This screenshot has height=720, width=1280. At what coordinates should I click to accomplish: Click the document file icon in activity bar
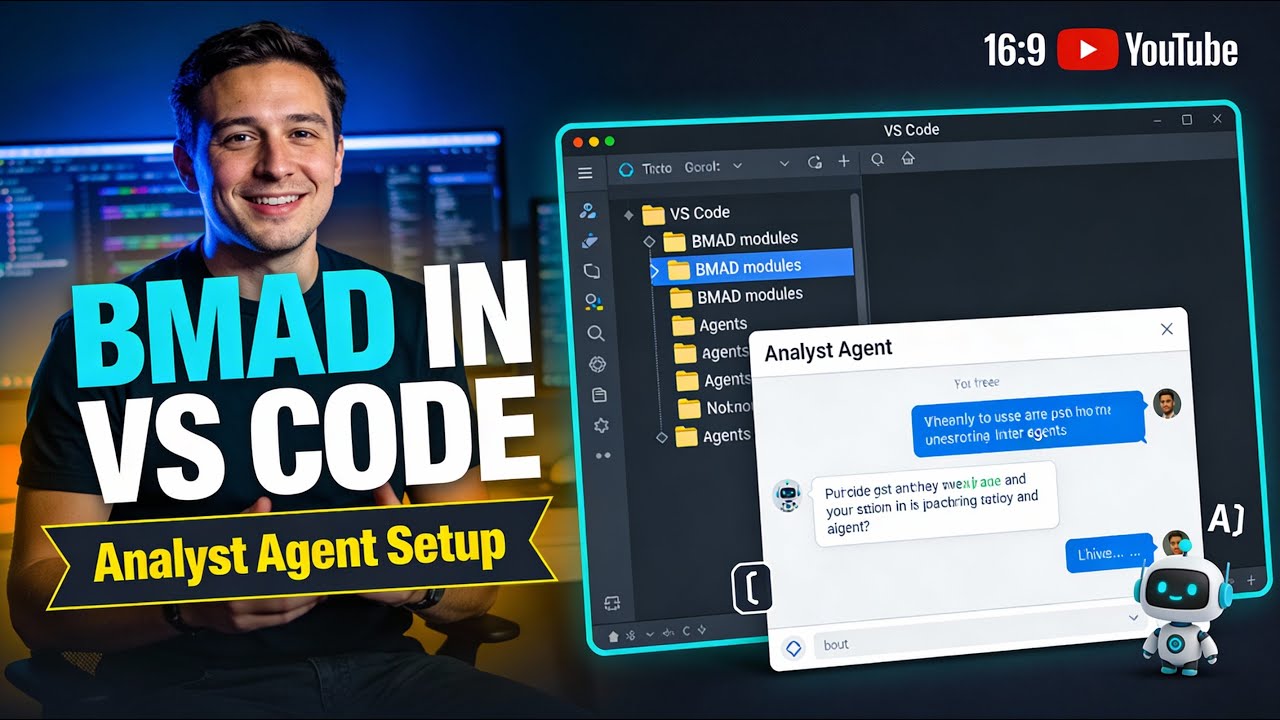point(600,395)
